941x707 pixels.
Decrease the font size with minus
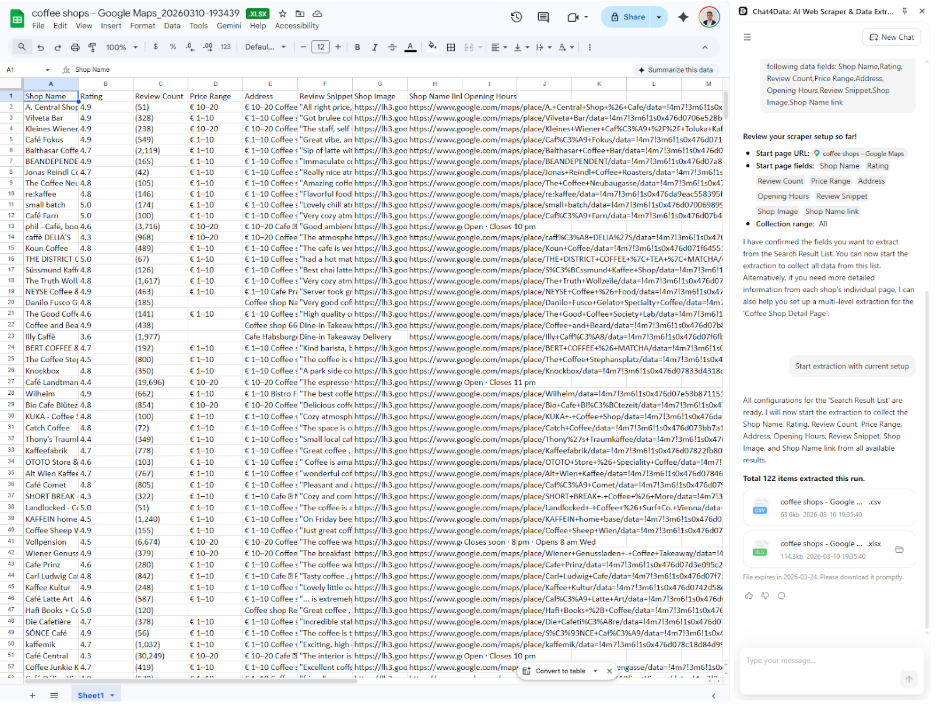tap(303, 47)
